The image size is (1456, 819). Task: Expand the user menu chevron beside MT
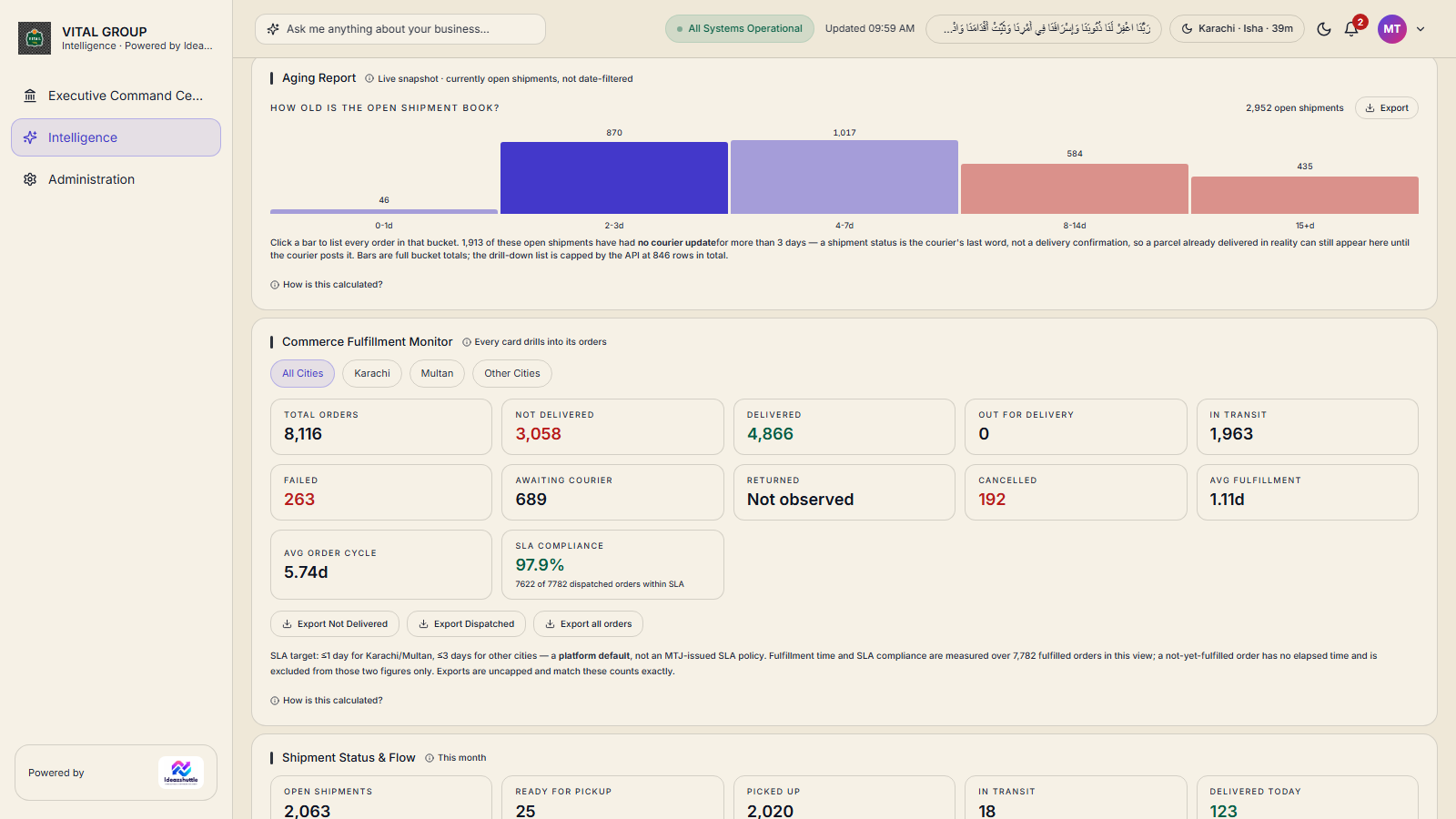[x=1421, y=29]
